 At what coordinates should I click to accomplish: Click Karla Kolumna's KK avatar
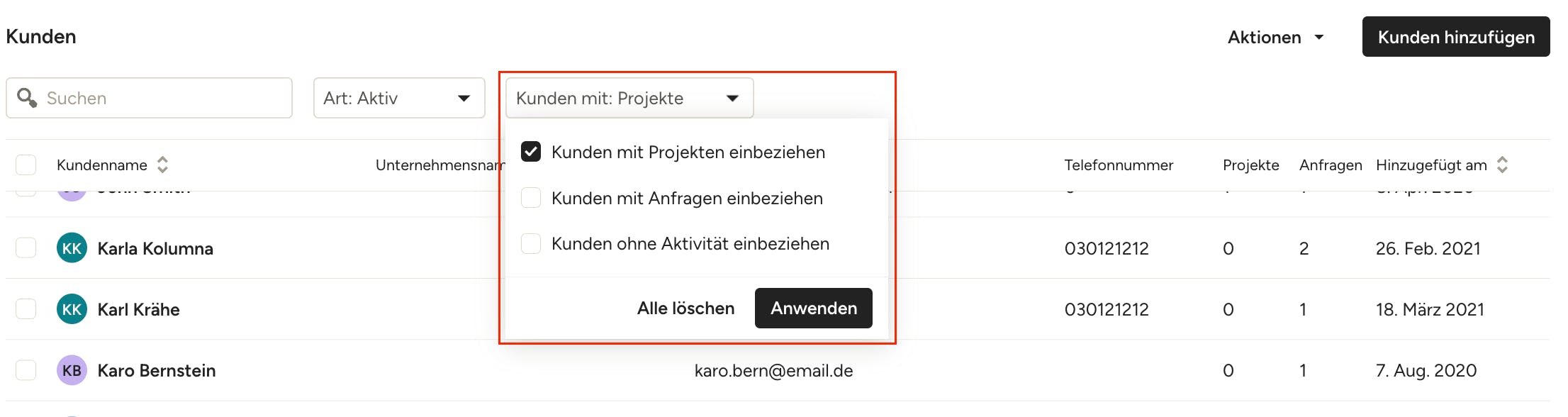tap(72, 248)
